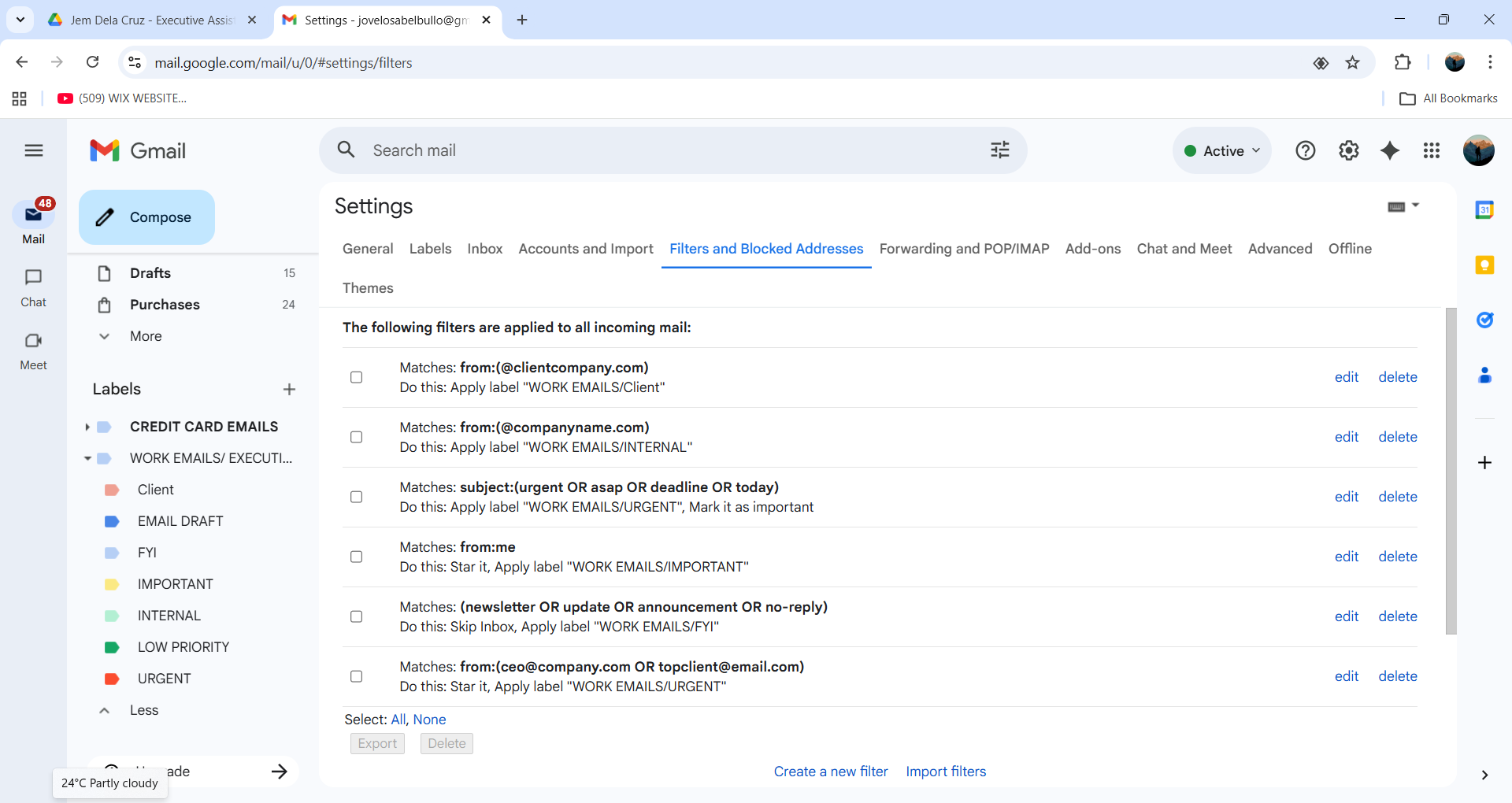Edit the clientcompany.com filter
Viewport: 1512px width, 803px height.
[x=1347, y=377]
